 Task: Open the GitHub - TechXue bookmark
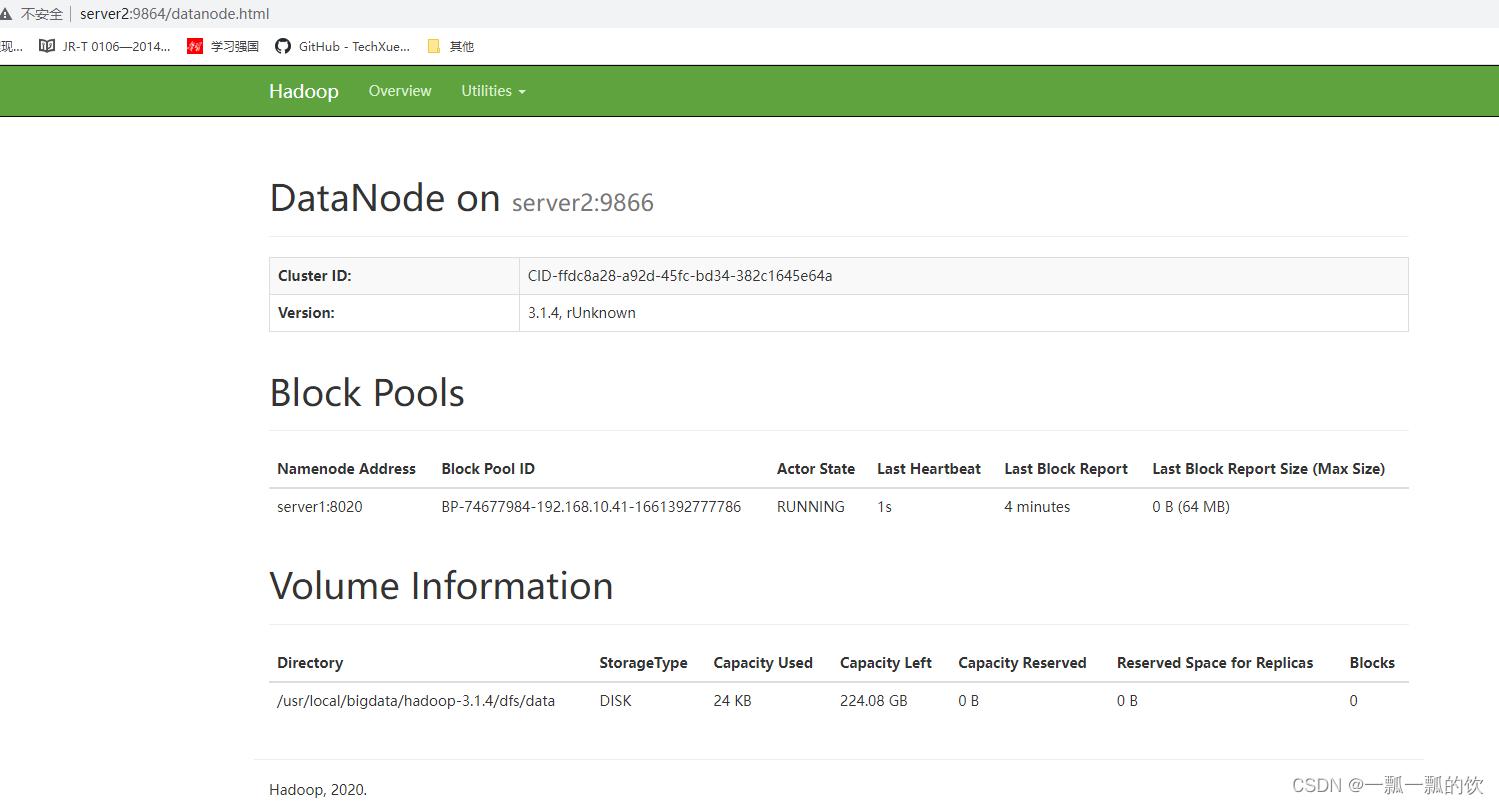point(342,46)
